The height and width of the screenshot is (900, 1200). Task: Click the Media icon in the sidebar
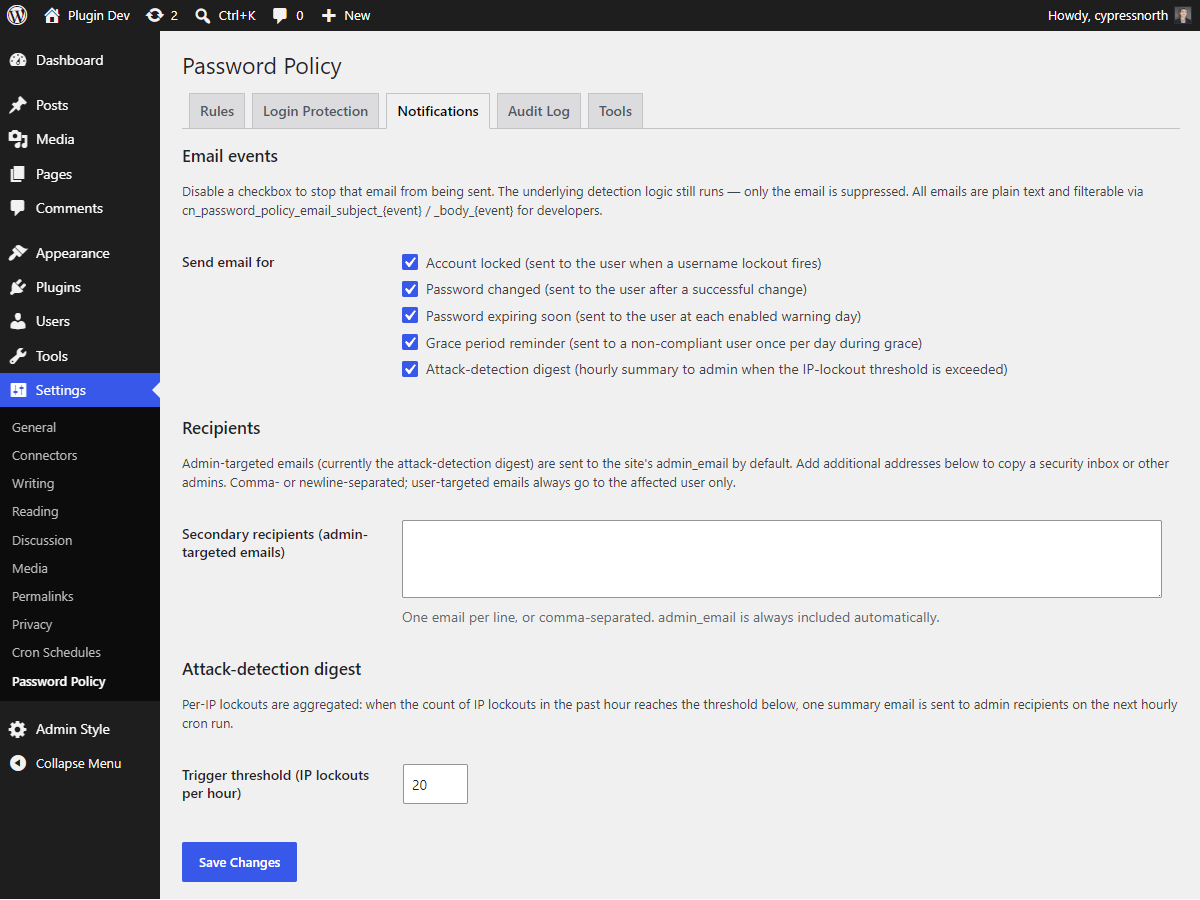point(18,139)
